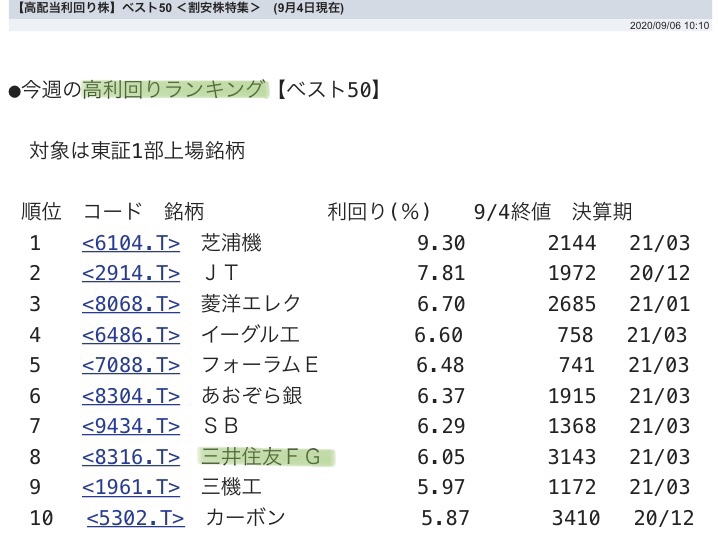Click the 6.48 yield value
The image size is (718, 548).
(440, 365)
